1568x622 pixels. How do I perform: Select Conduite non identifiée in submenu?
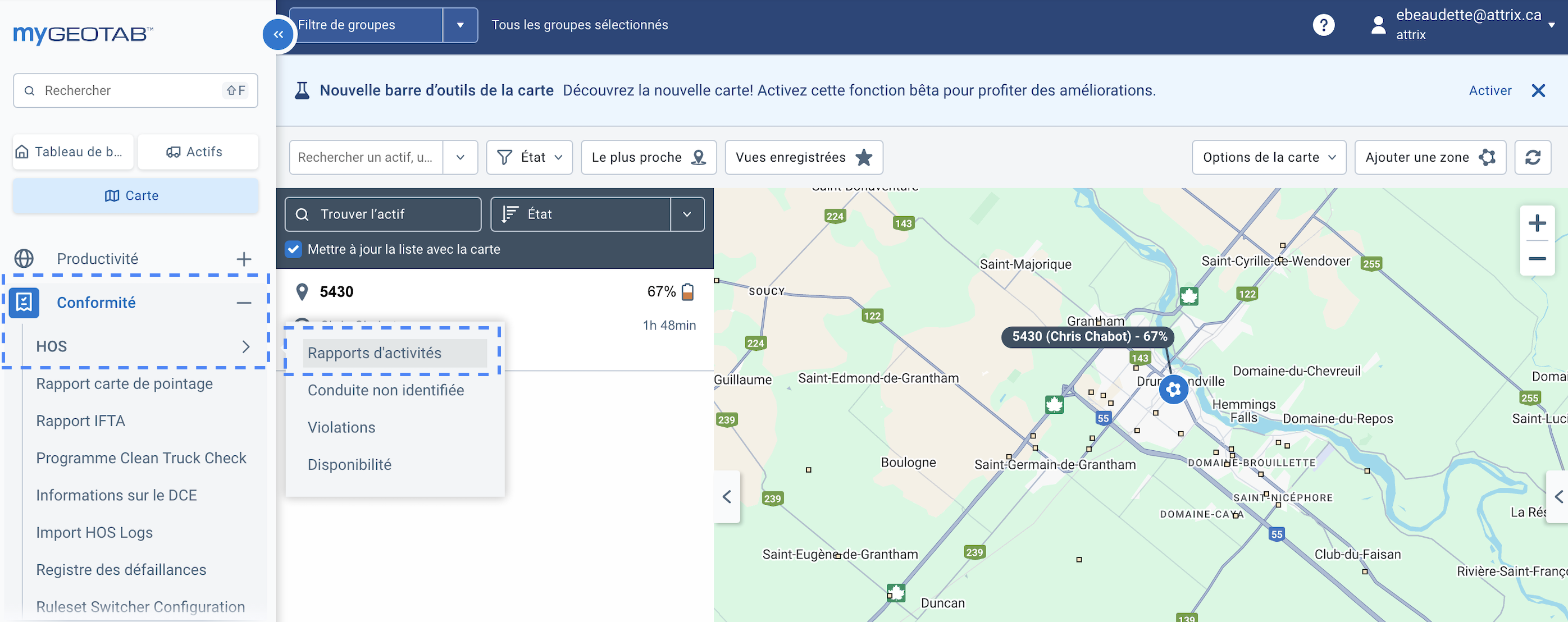385,390
